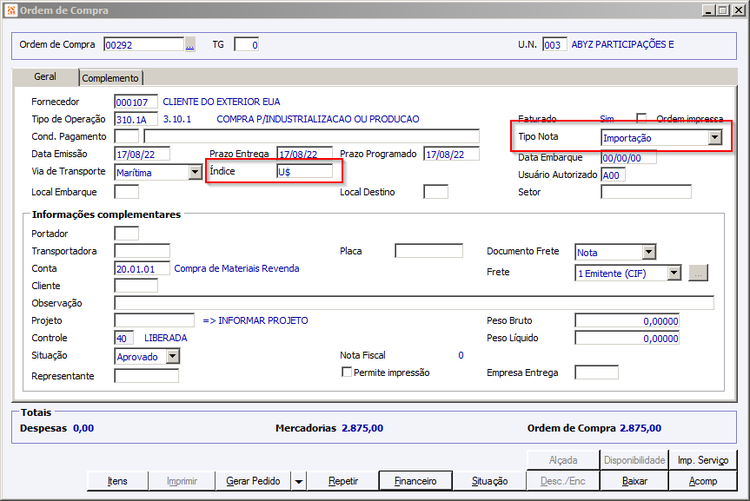
Task: Open the Via de Transporte dropdown
Action: pos(195,172)
